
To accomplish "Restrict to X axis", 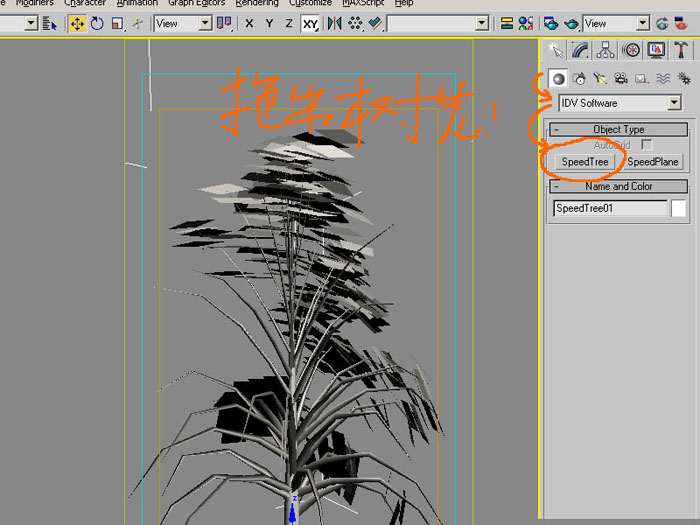I will pos(249,23).
